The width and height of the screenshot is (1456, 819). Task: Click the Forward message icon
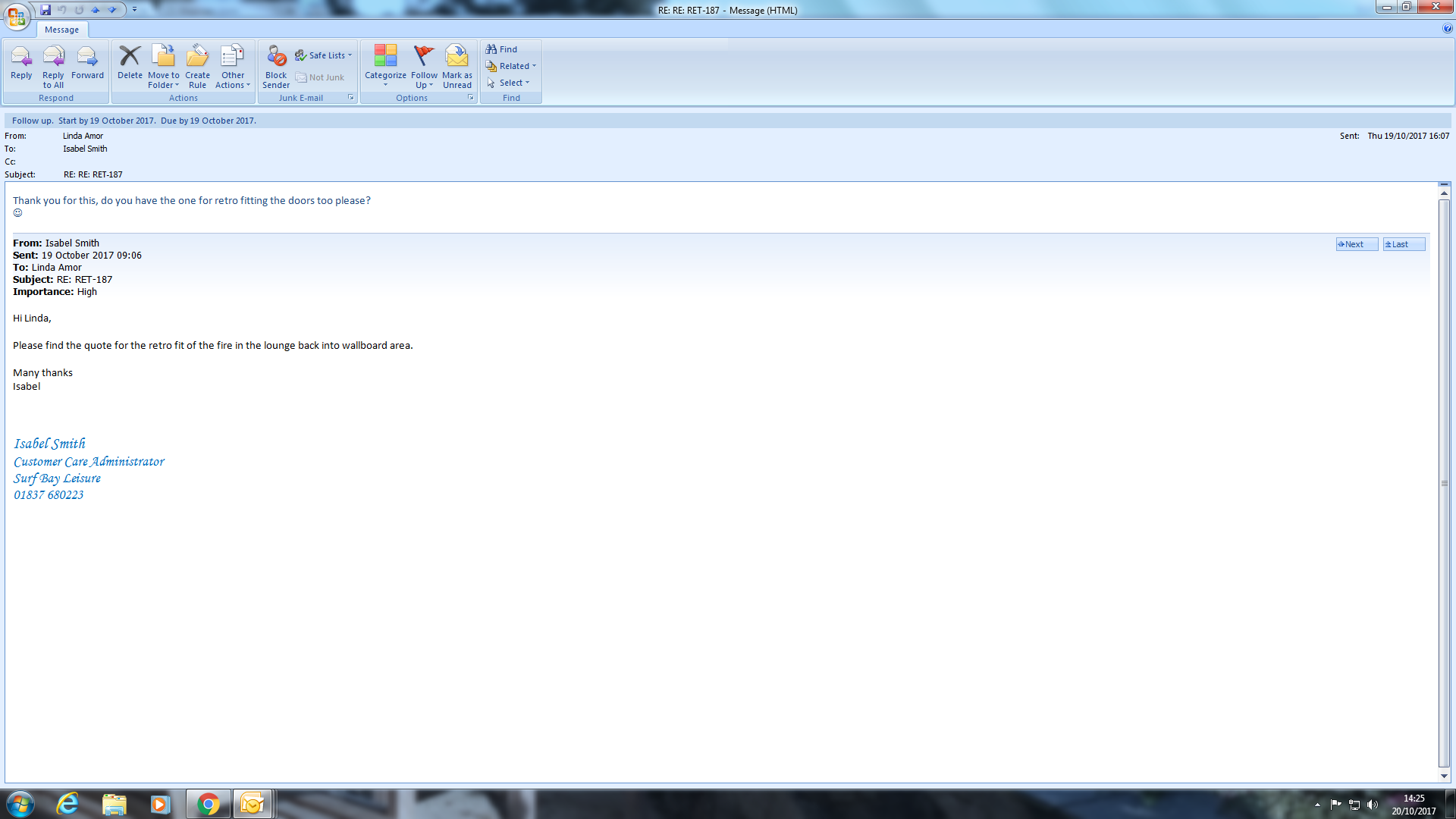click(87, 58)
